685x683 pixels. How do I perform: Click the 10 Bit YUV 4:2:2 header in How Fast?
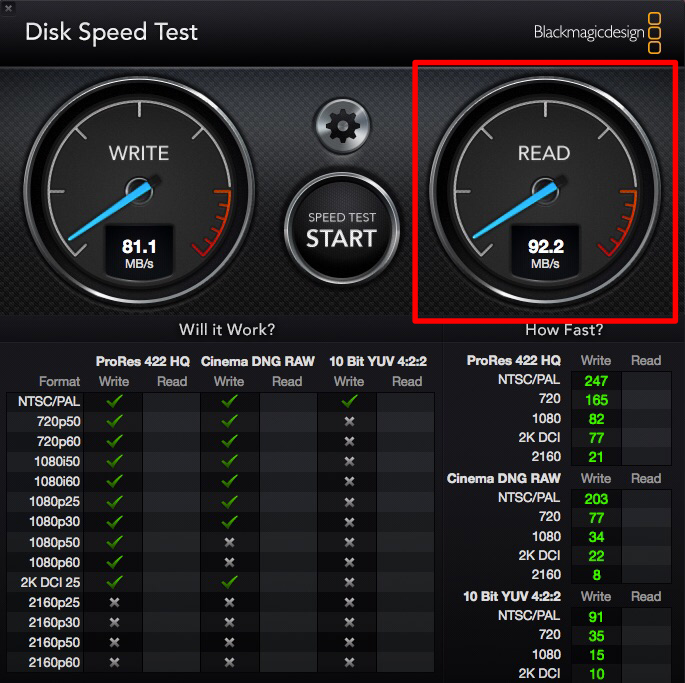[x=512, y=596]
